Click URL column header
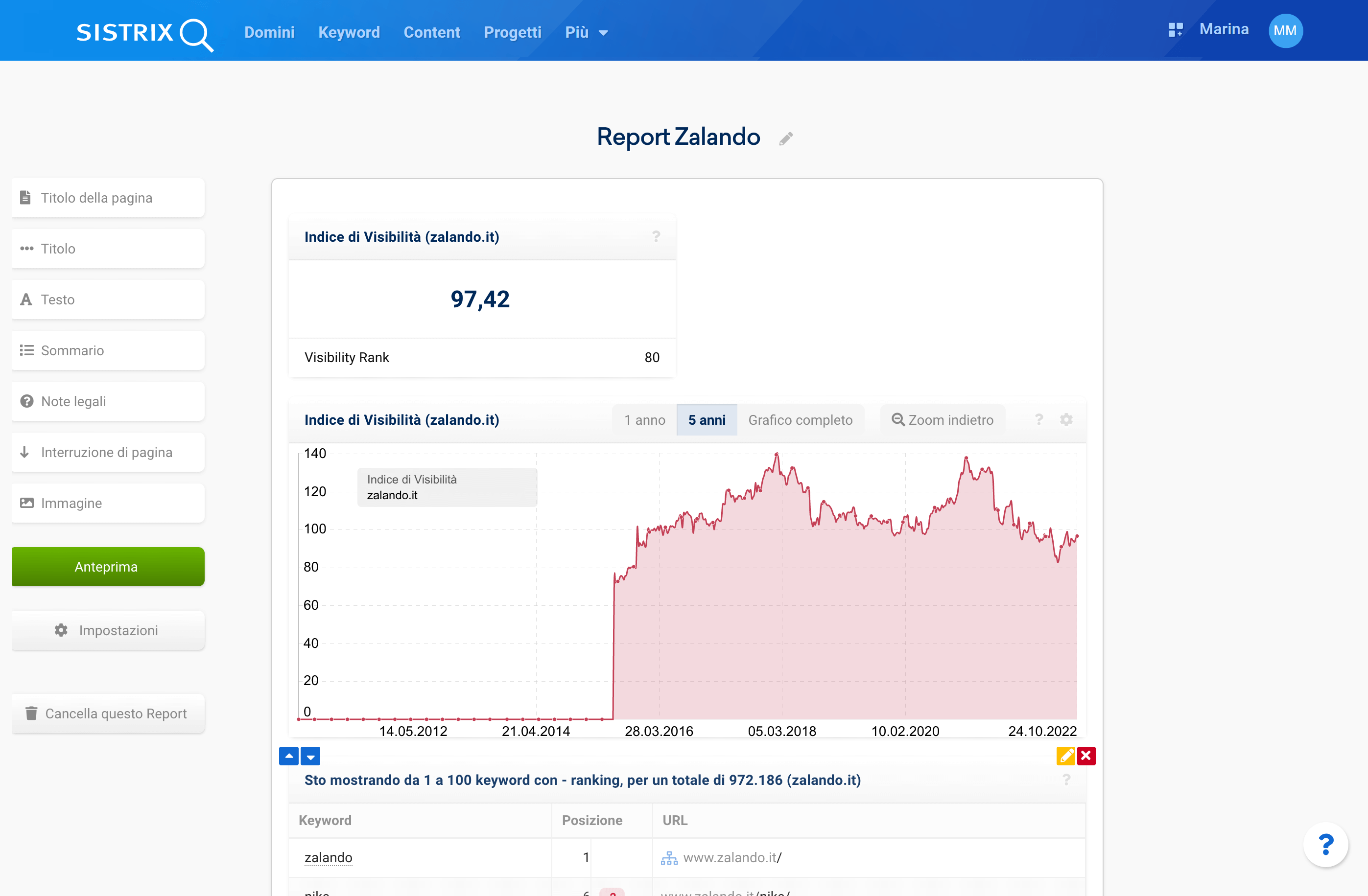Screen dimensions: 1368x896 tap(675, 820)
